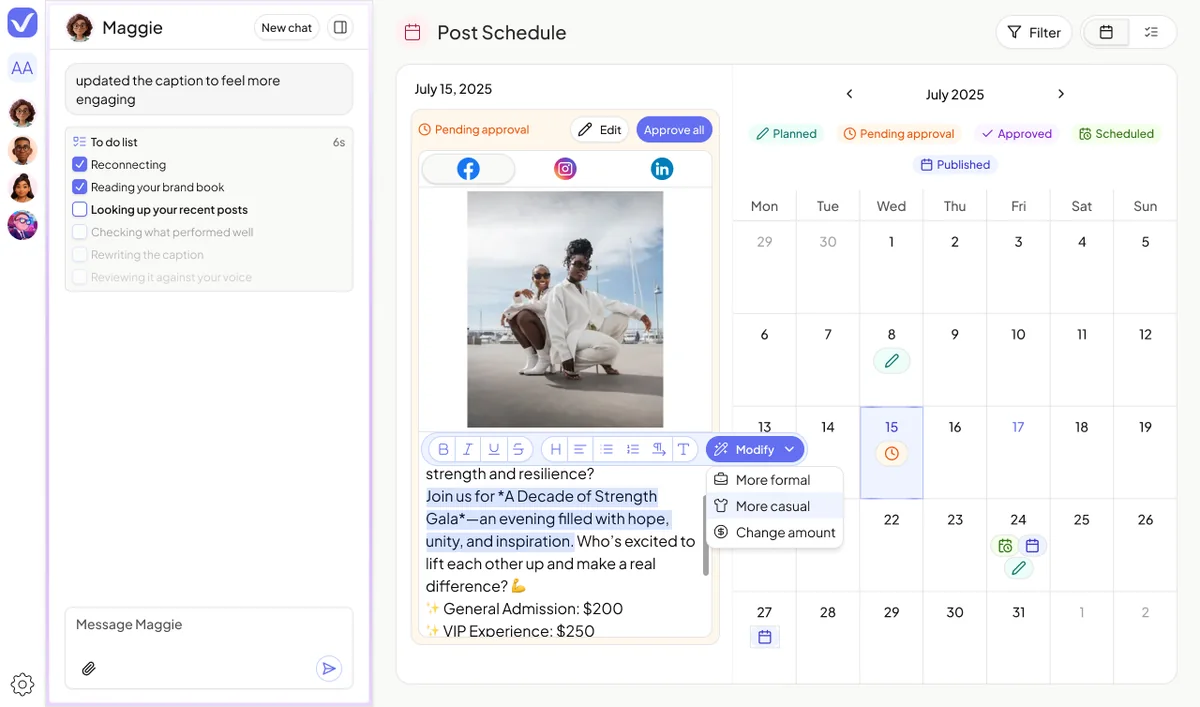Filter by Approved status

pos(1016,133)
